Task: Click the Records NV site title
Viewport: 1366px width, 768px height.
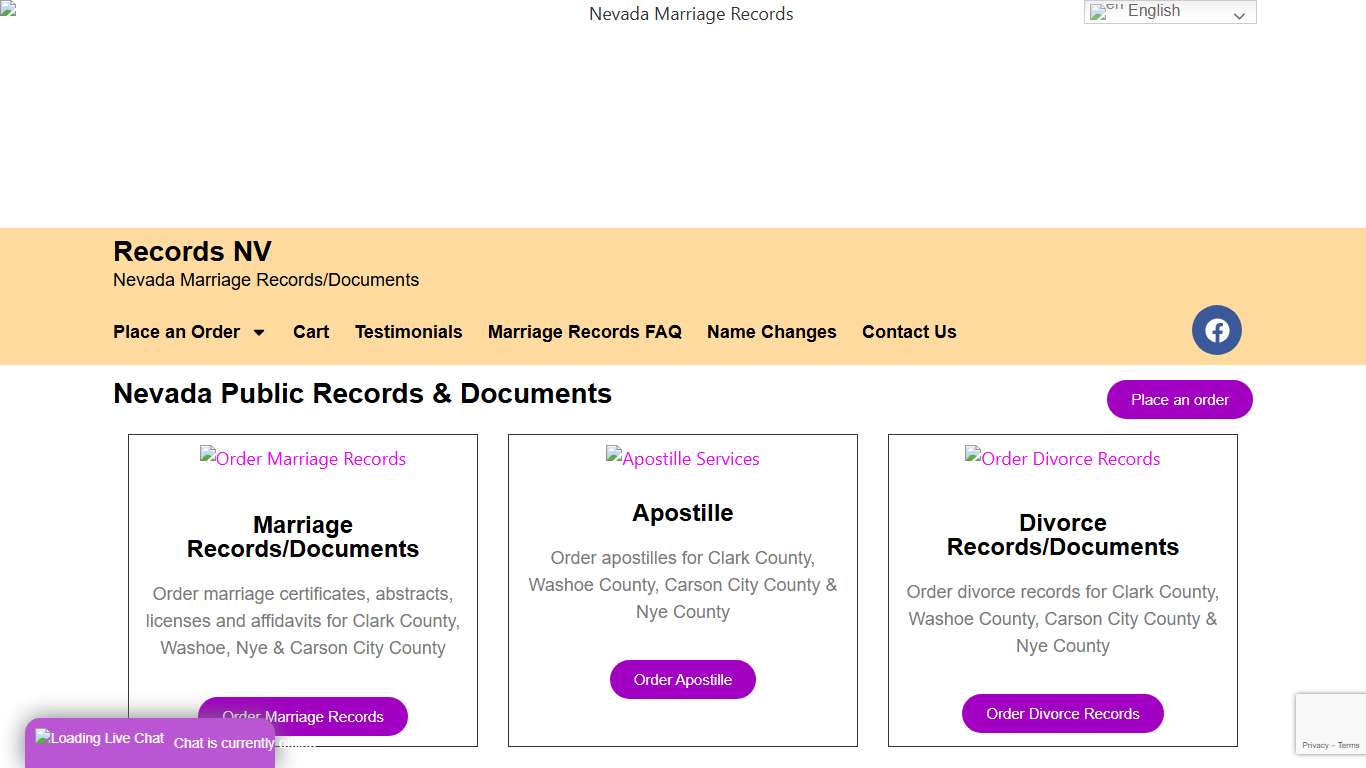Action: (x=191, y=251)
